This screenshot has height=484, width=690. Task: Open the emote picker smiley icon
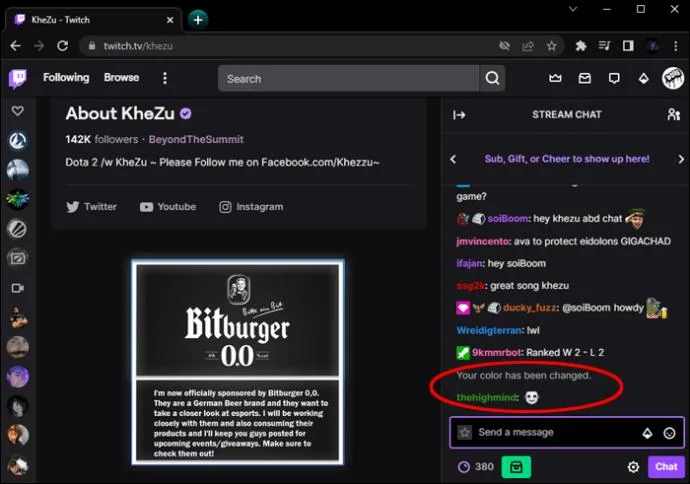(x=669, y=433)
